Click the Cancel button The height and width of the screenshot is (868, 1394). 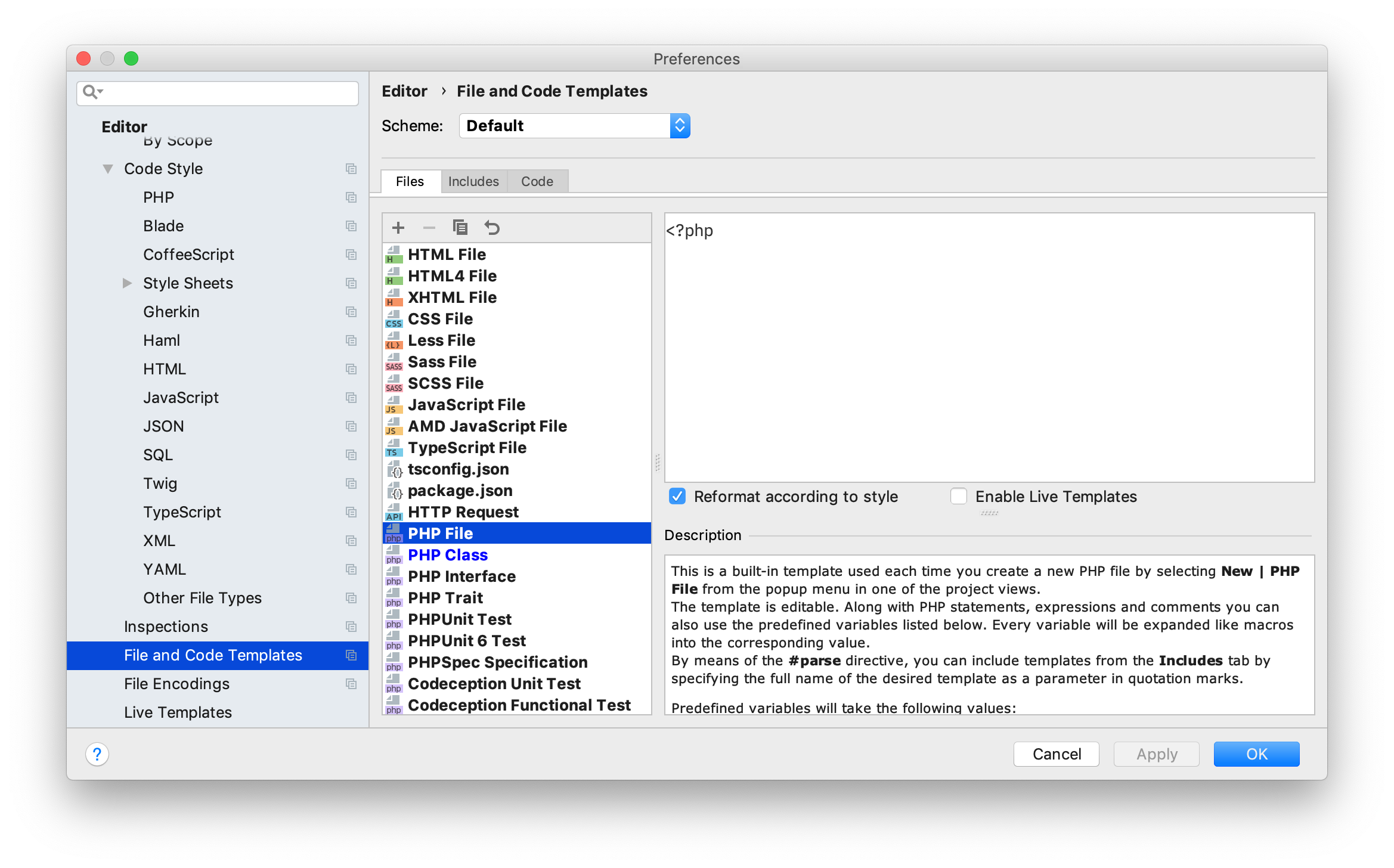(x=1057, y=754)
